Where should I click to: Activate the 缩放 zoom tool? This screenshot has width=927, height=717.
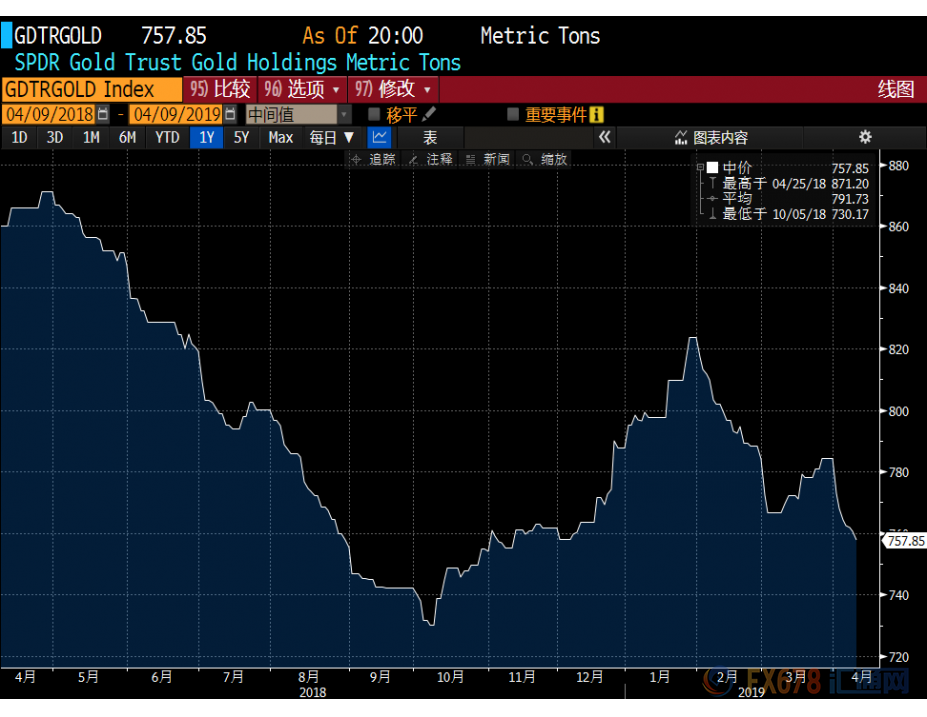(x=546, y=159)
